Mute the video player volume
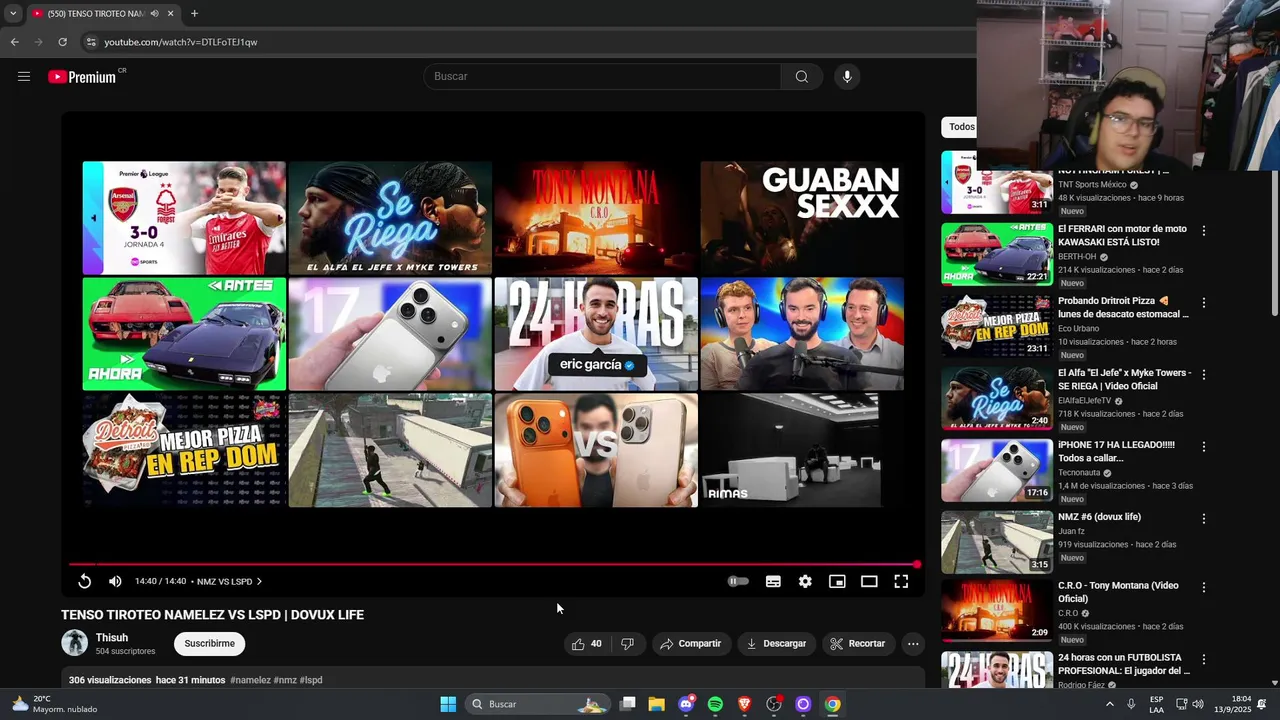Viewport: 1280px width, 720px height. coord(115,581)
